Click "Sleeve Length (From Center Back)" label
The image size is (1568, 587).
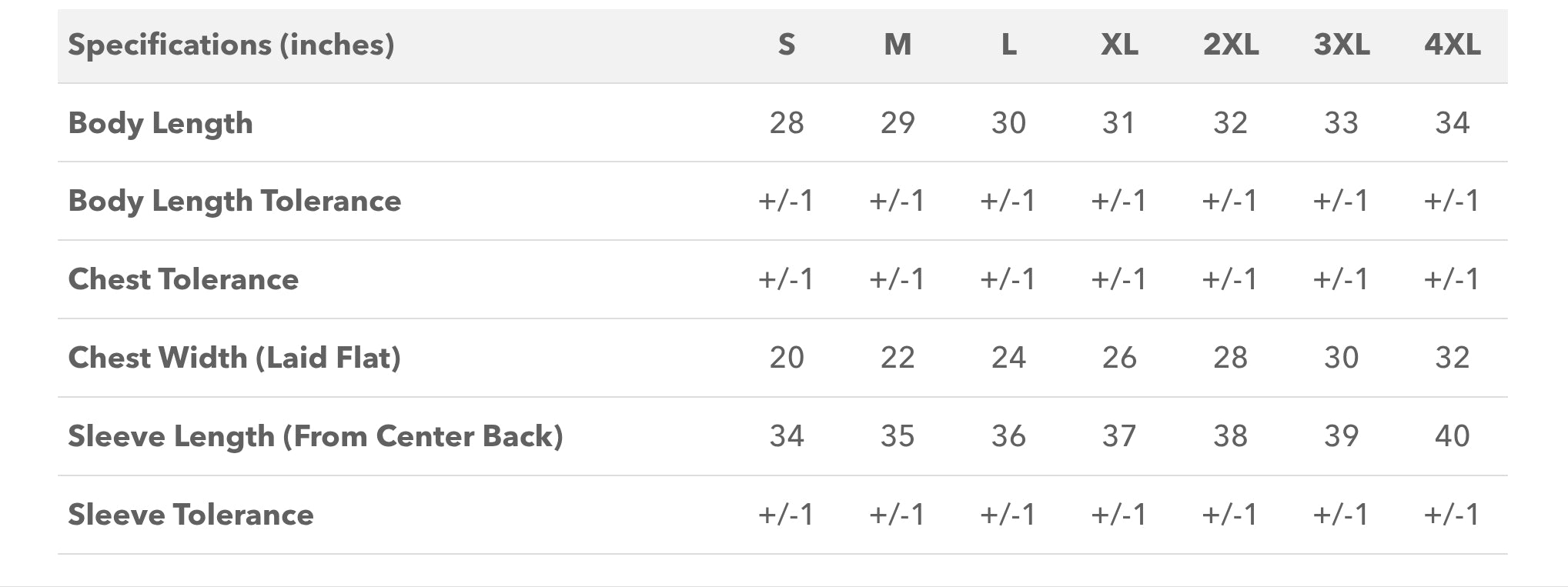tap(316, 436)
